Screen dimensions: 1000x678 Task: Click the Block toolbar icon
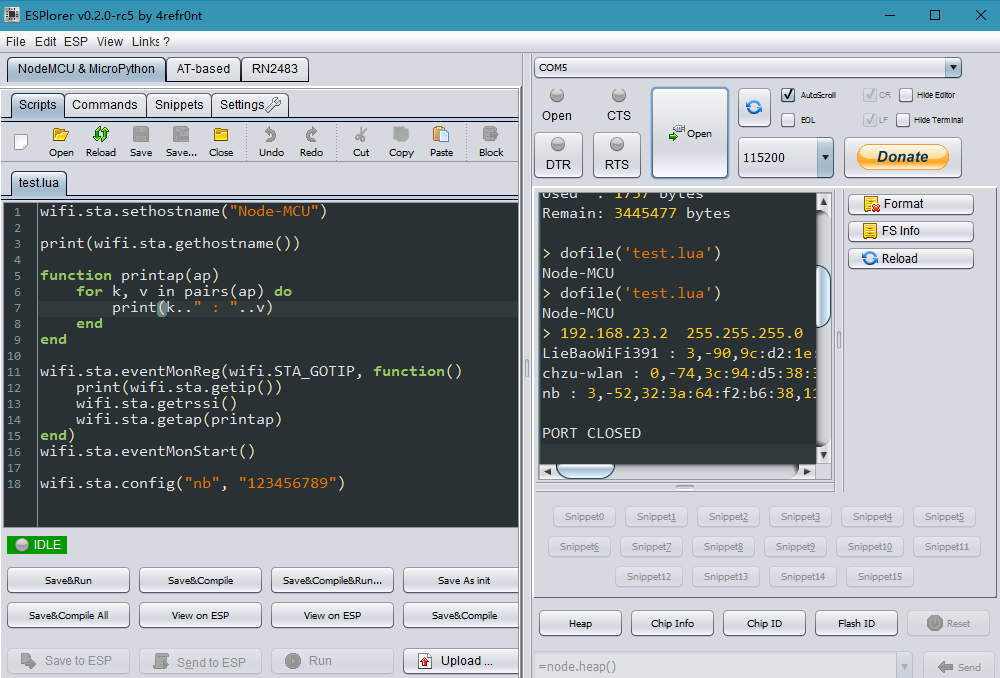point(491,142)
